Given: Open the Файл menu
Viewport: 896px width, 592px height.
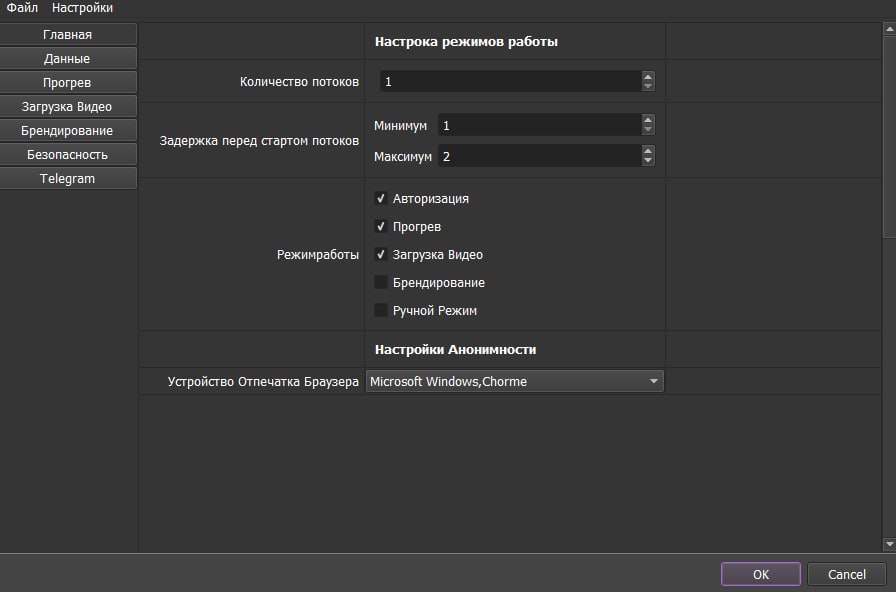Looking at the screenshot, I should [x=22, y=8].
